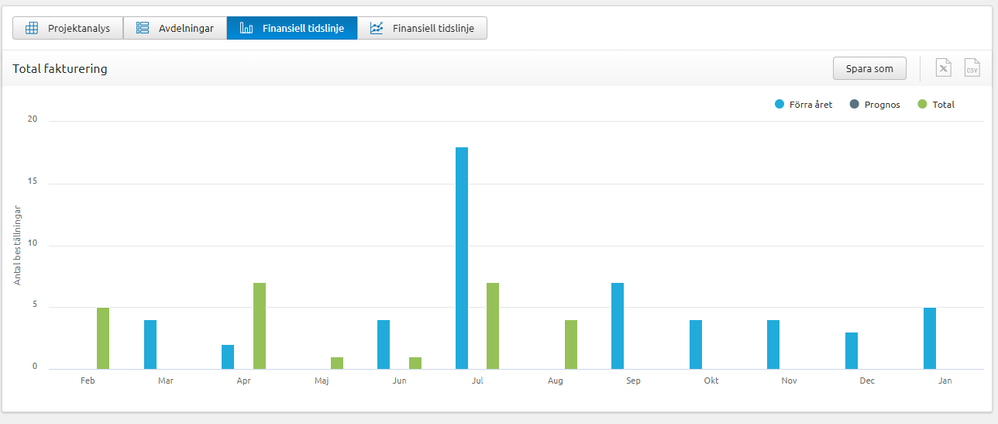
Task: Click the blue bar for Sep
Action: [x=617, y=326]
